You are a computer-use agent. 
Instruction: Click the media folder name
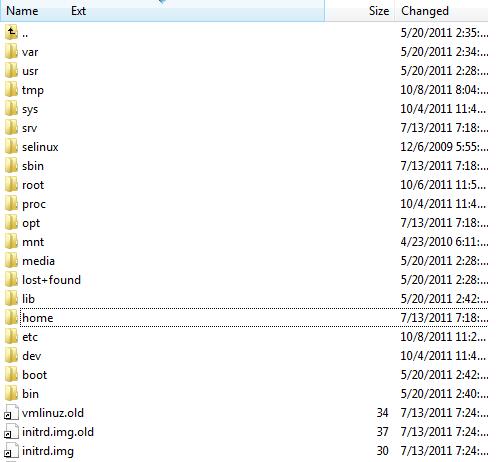tap(38, 261)
